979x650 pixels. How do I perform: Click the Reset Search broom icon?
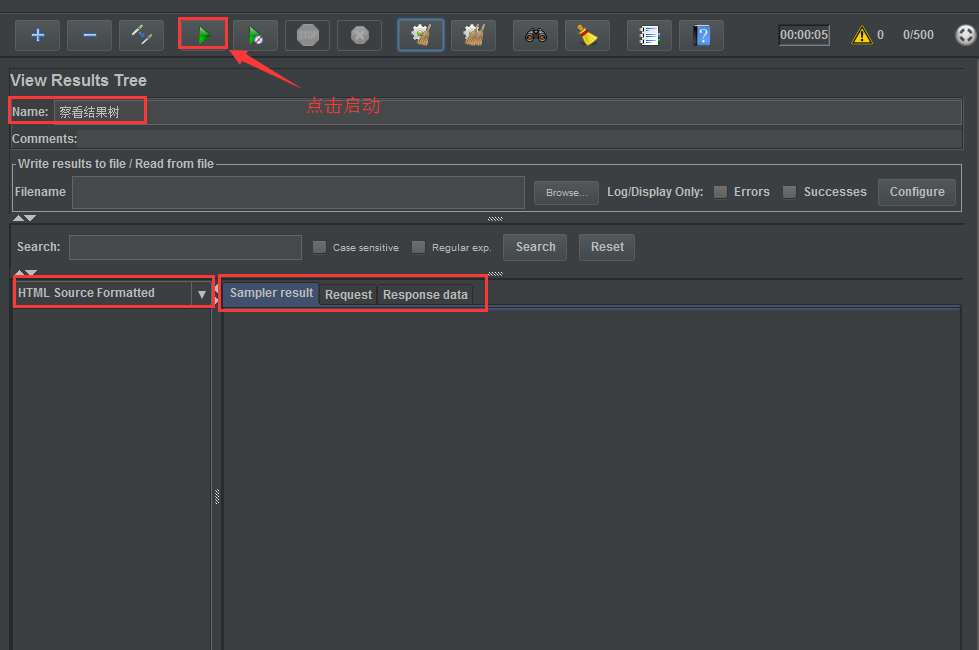coord(587,35)
